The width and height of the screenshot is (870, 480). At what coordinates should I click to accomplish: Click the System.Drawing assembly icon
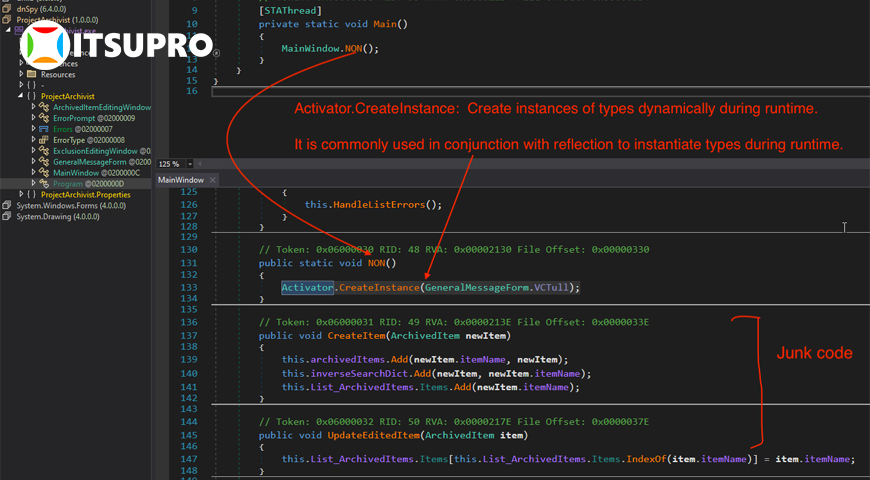(6, 216)
